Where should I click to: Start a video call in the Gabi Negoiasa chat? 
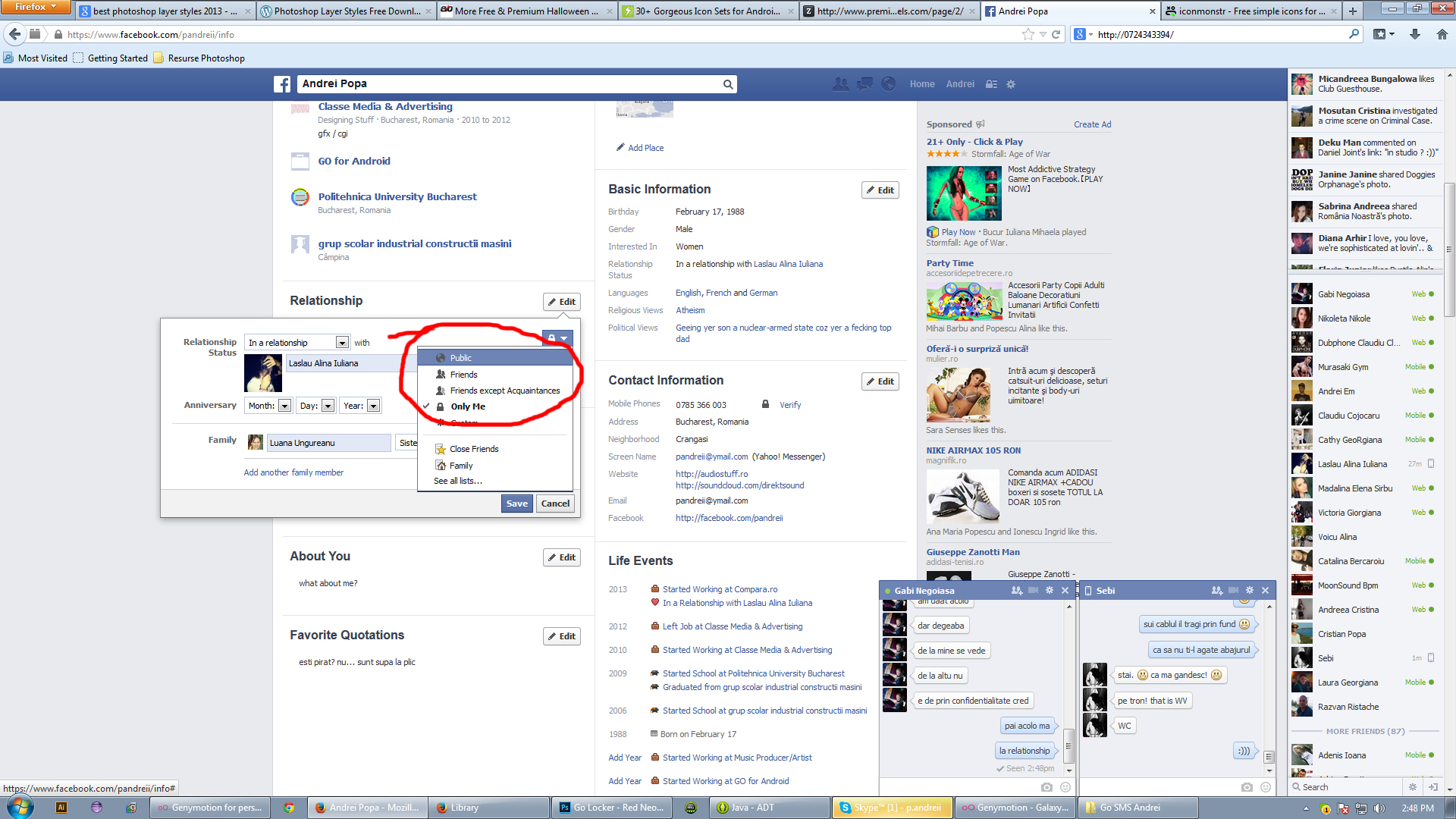(x=1033, y=590)
